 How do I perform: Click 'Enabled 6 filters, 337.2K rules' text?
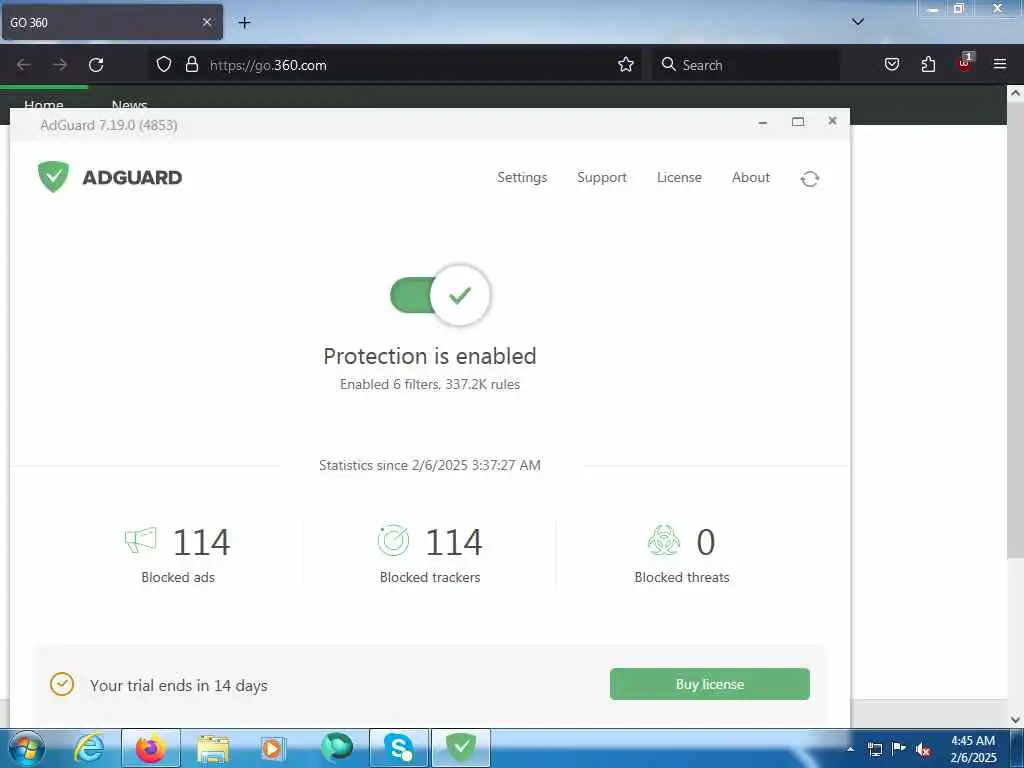click(430, 385)
